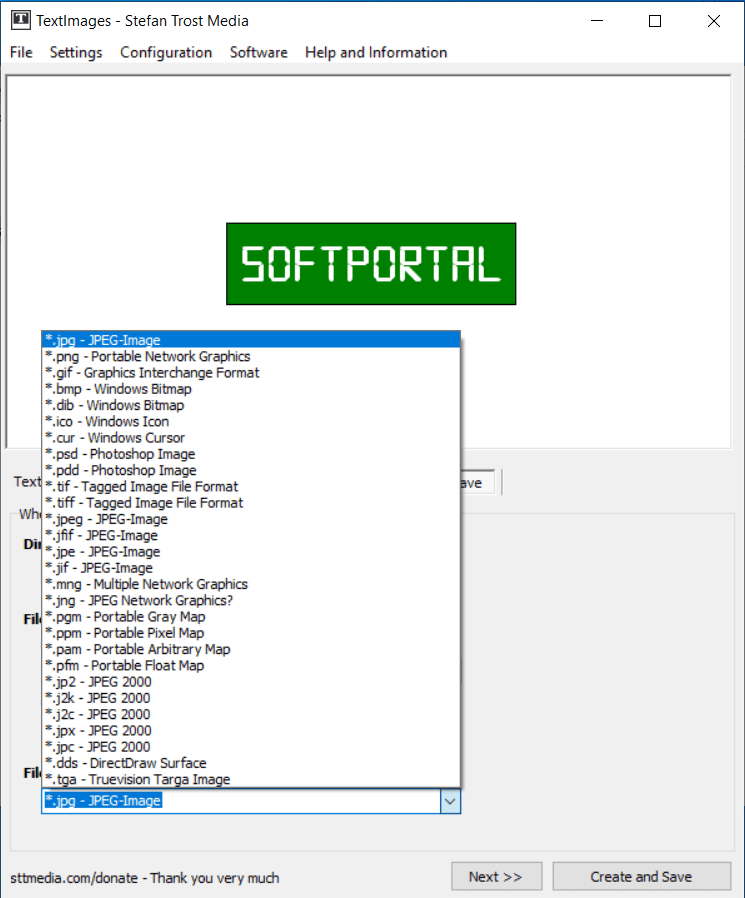Click the Next >> button
Image resolution: width=745 pixels, height=898 pixels.
coord(496,876)
